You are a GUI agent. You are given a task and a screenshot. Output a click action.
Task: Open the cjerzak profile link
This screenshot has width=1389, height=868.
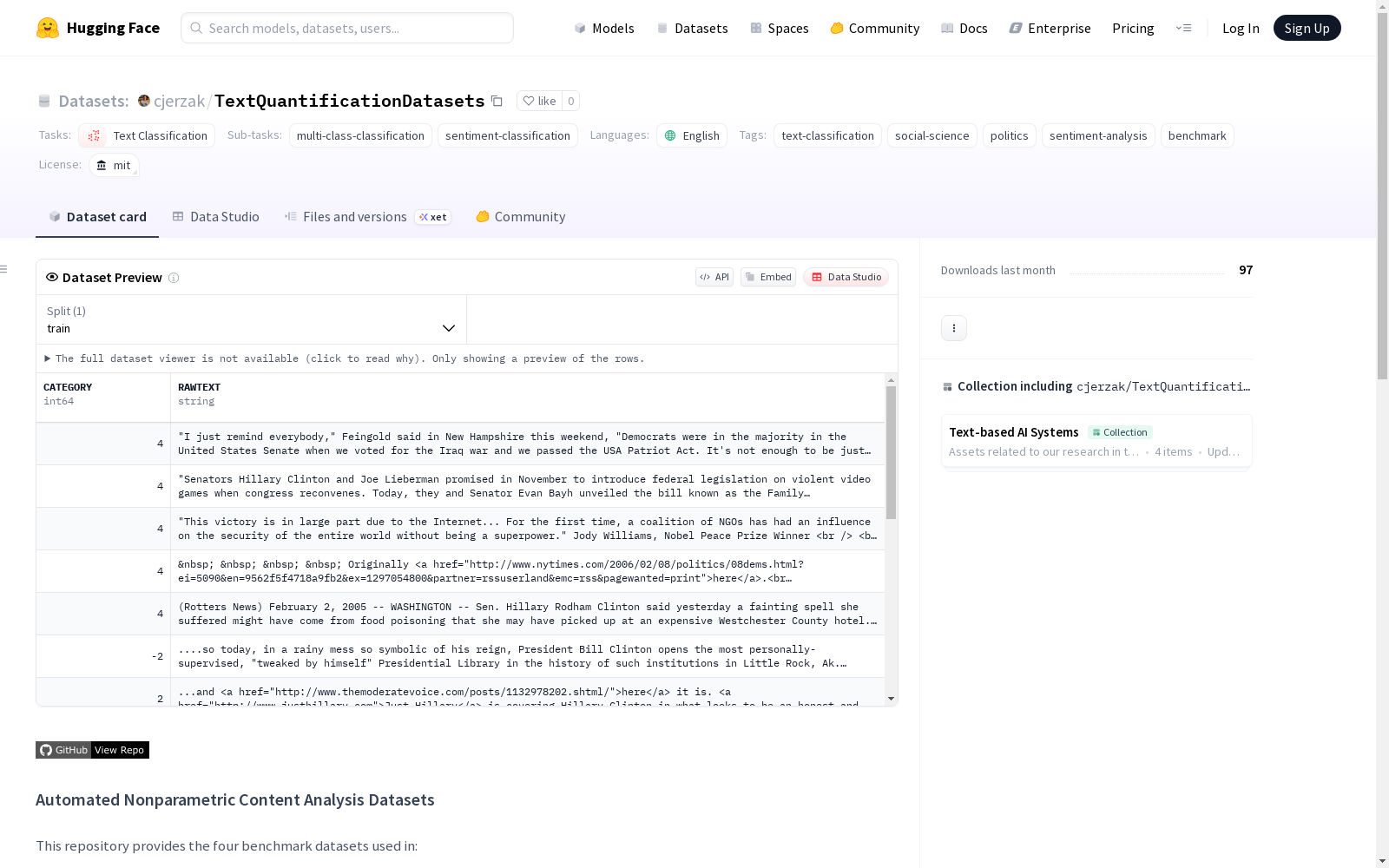click(179, 101)
